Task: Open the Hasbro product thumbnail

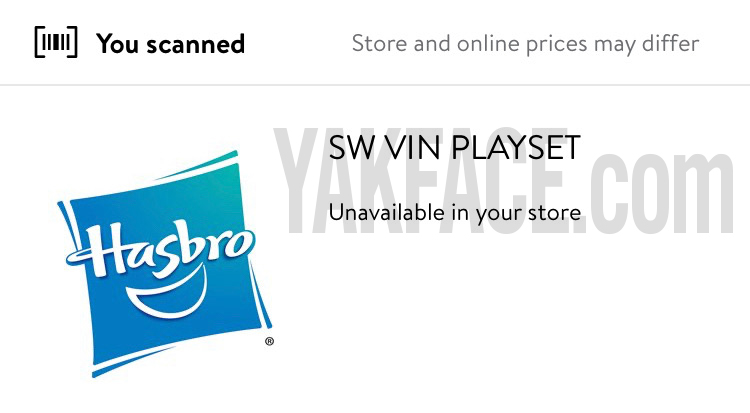Action: pyautogui.click(x=165, y=264)
